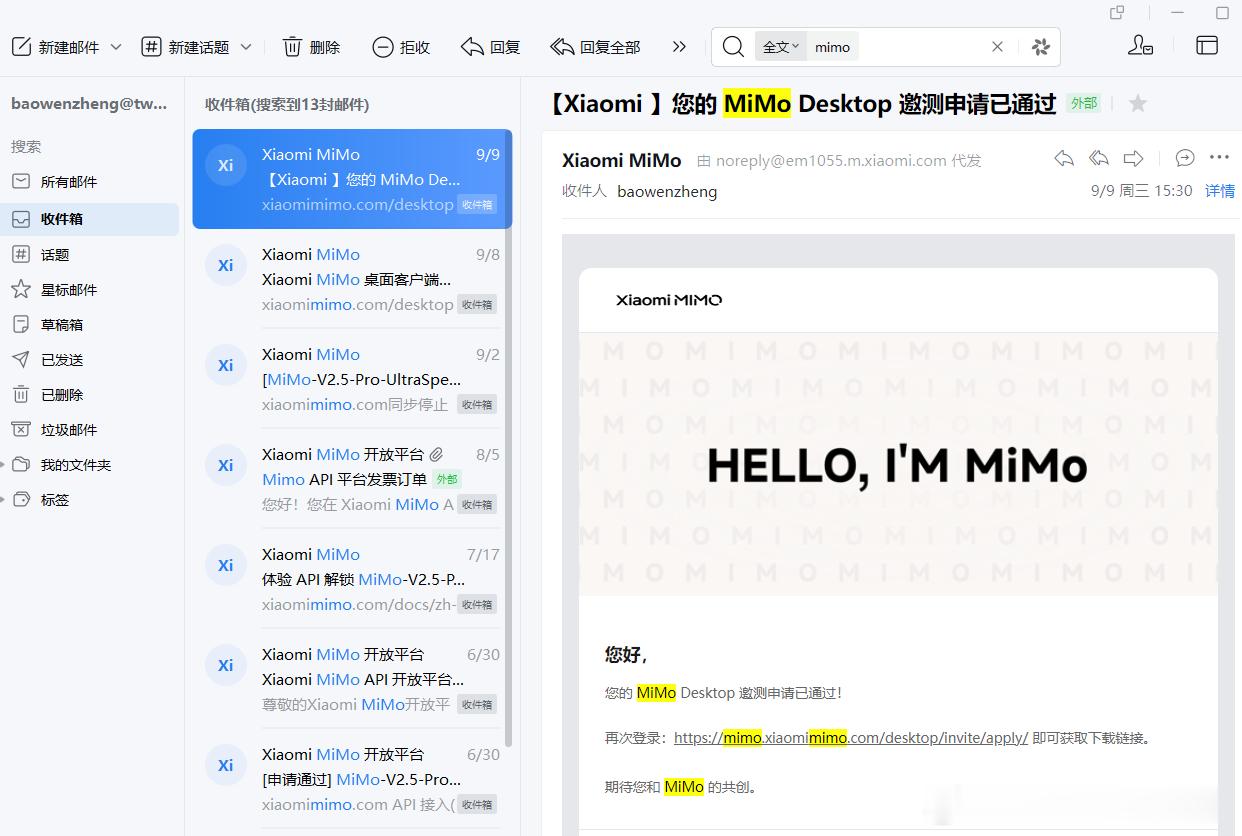Select the account baowenzheng@tw... header
This screenshot has width=1242, height=836.
[x=89, y=103]
